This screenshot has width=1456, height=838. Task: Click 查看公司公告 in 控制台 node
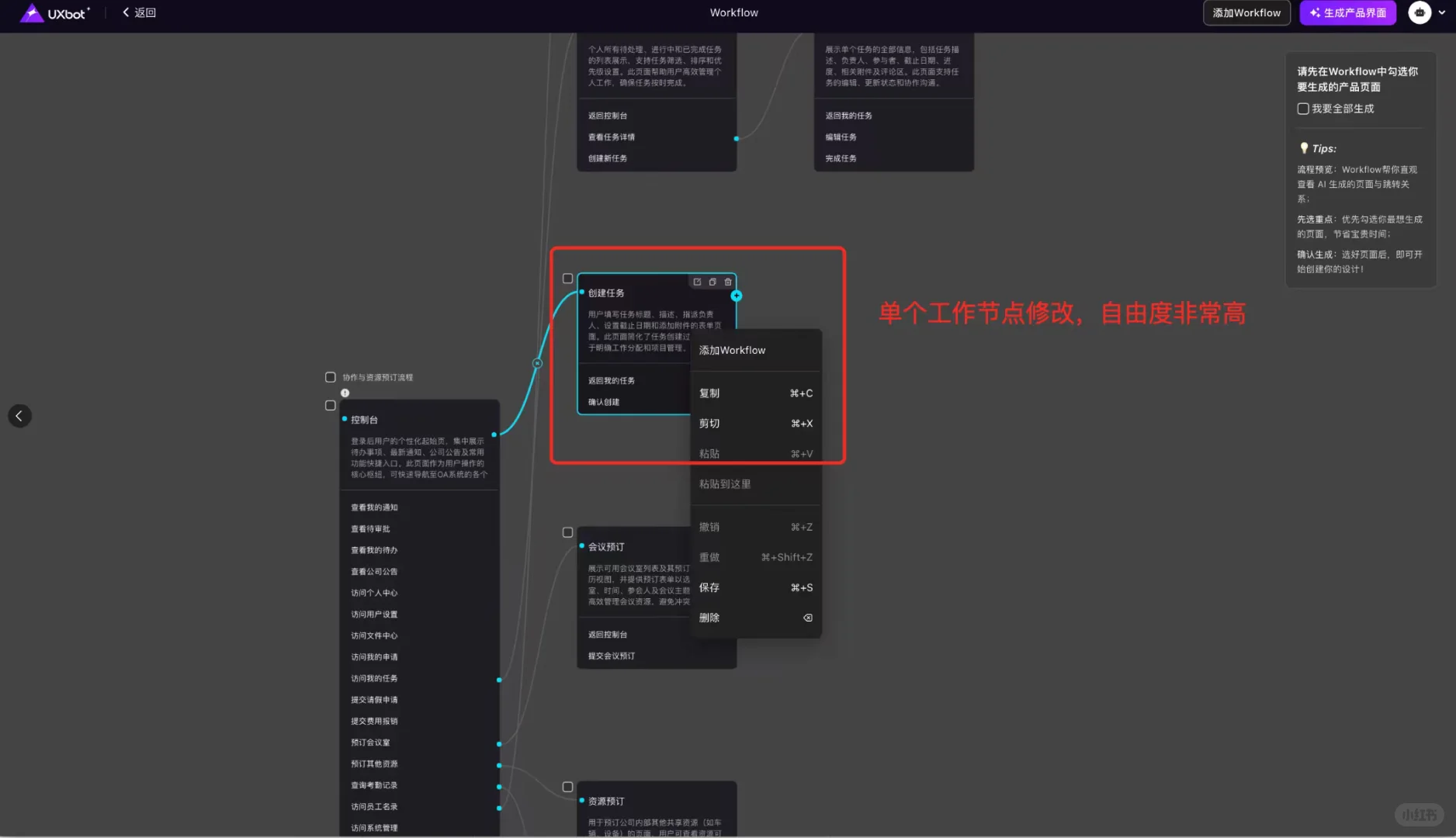(374, 572)
